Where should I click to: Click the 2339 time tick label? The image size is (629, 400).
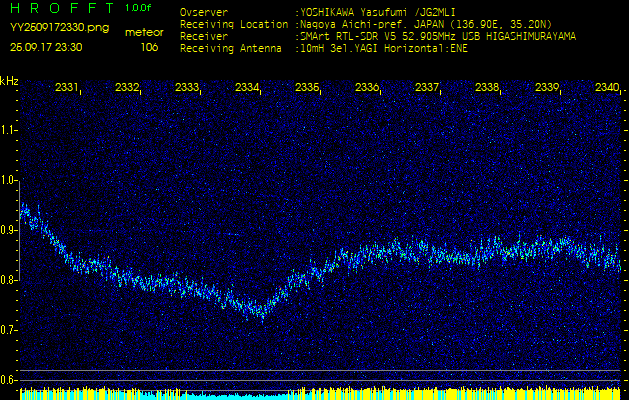coord(547,88)
